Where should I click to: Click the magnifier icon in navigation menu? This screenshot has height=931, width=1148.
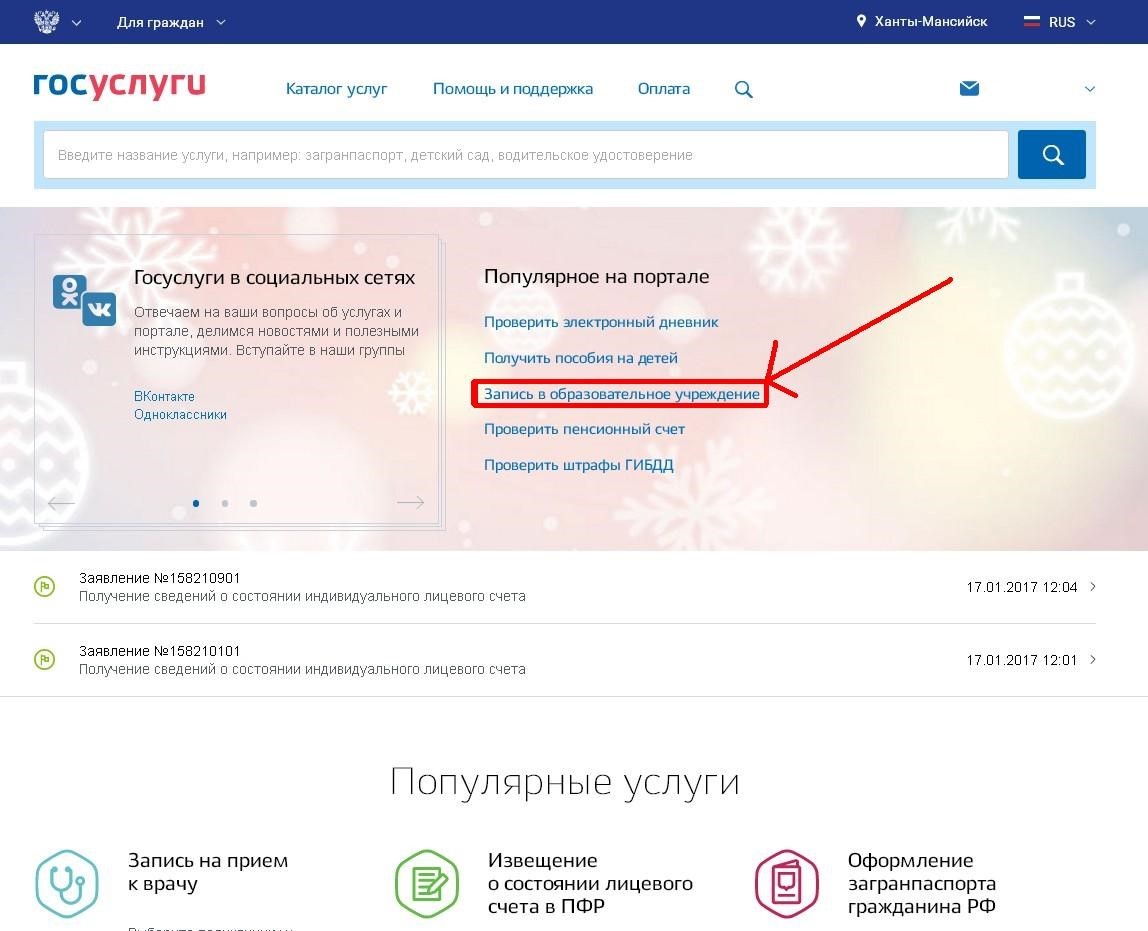coord(743,89)
